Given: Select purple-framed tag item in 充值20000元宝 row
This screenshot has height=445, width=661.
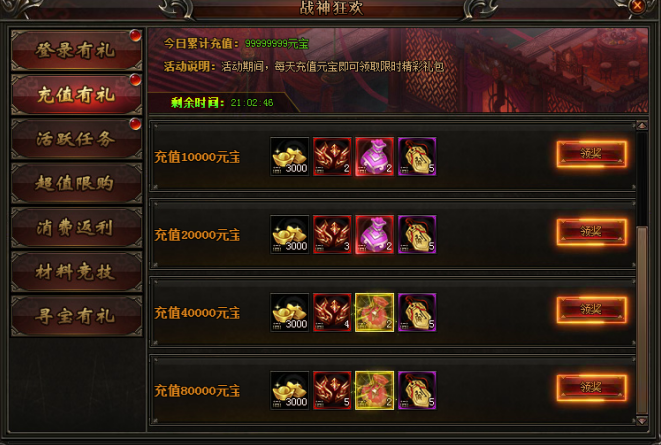Looking at the screenshot, I should click(x=417, y=234).
